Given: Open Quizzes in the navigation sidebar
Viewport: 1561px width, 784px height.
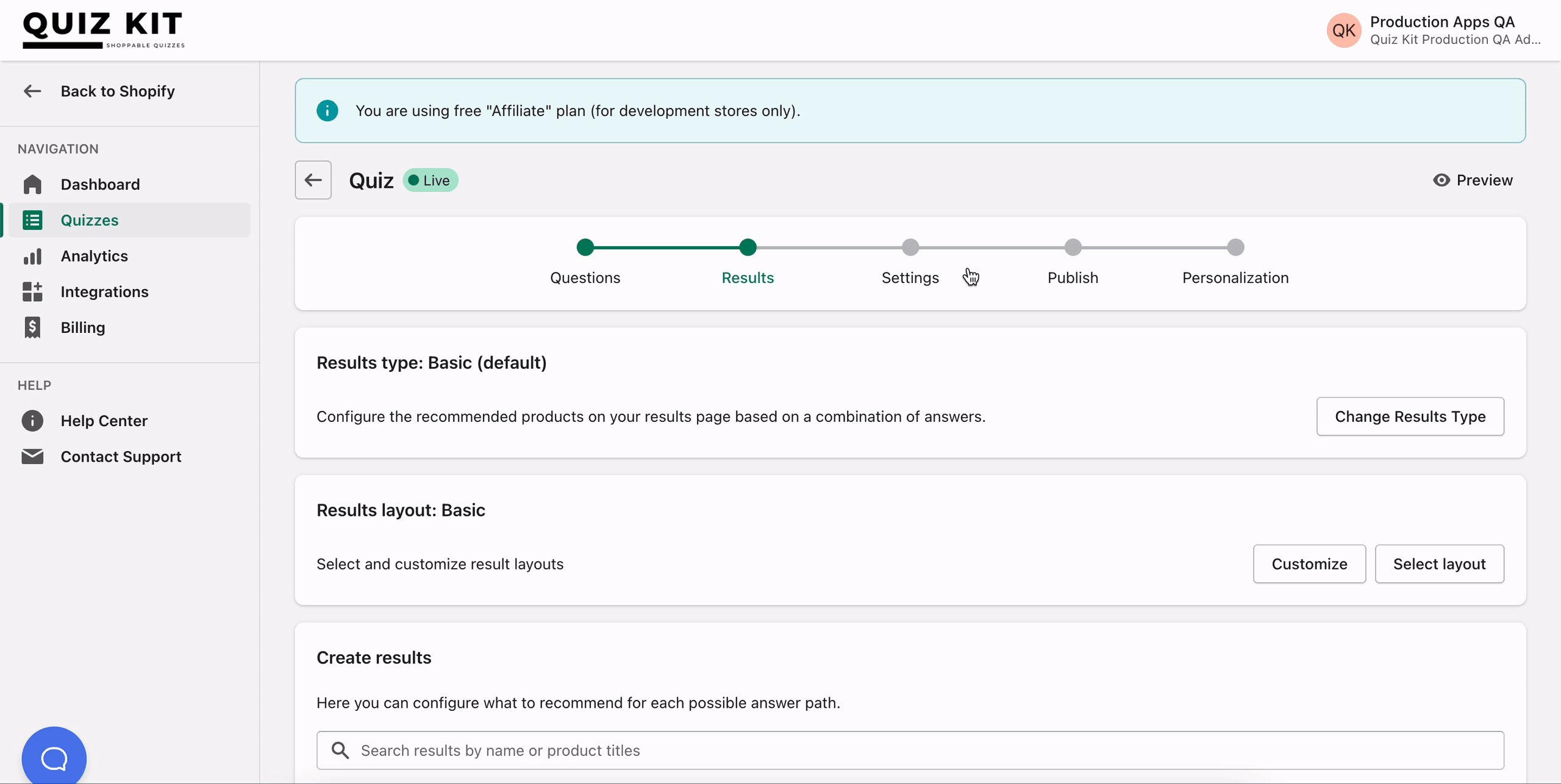Looking at the screenshot, I should (x=90, y=220).
